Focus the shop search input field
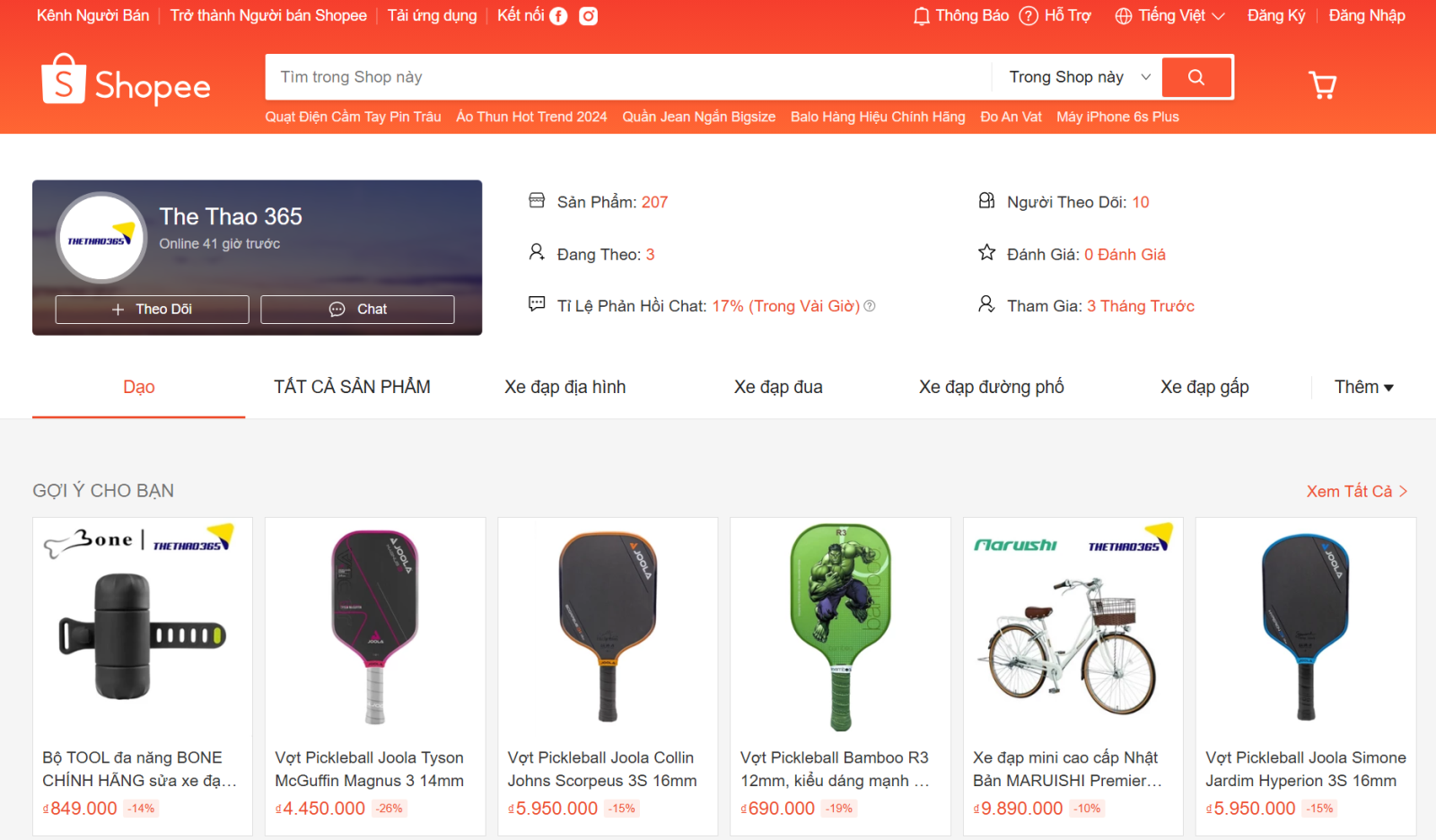Viewport: 1436px width, 840px height. point(628,77)
